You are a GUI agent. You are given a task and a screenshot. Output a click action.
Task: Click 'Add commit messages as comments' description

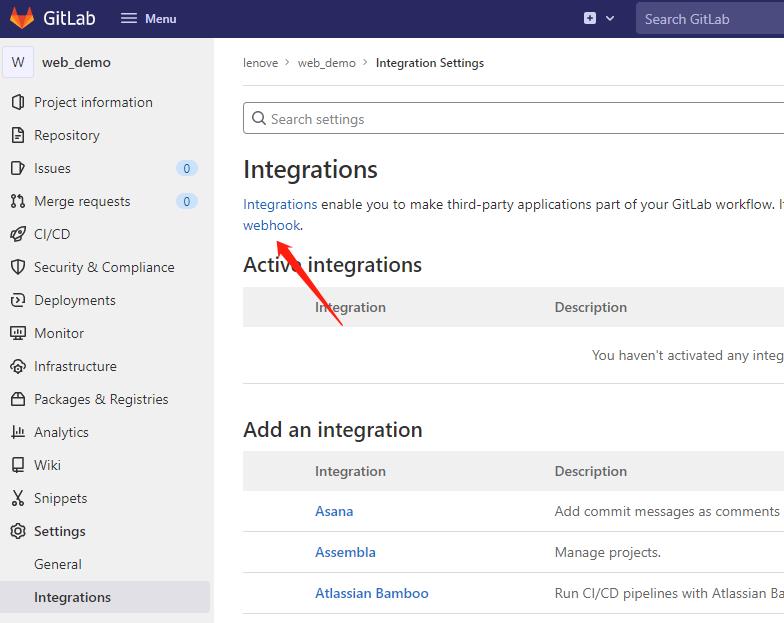[x=668, y=511]
